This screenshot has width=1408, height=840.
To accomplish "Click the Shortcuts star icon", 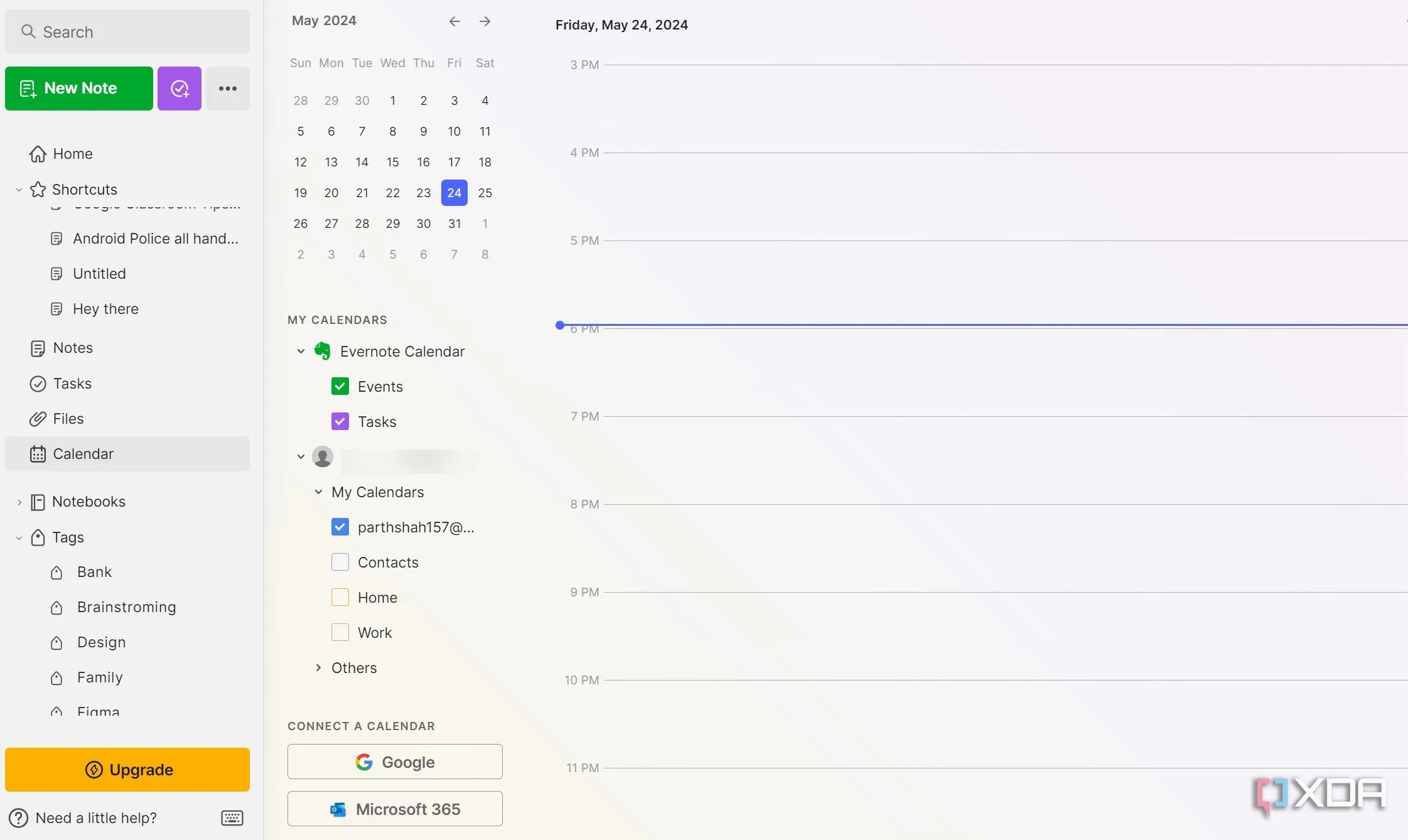I will point(38,190).
